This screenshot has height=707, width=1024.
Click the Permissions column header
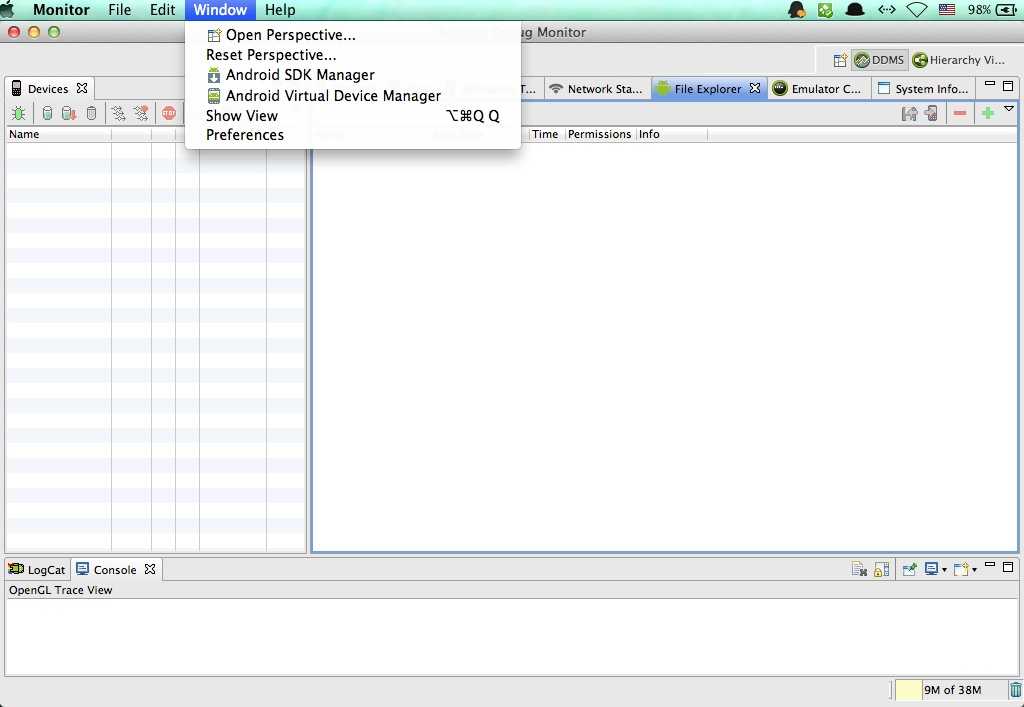(600, 134)
